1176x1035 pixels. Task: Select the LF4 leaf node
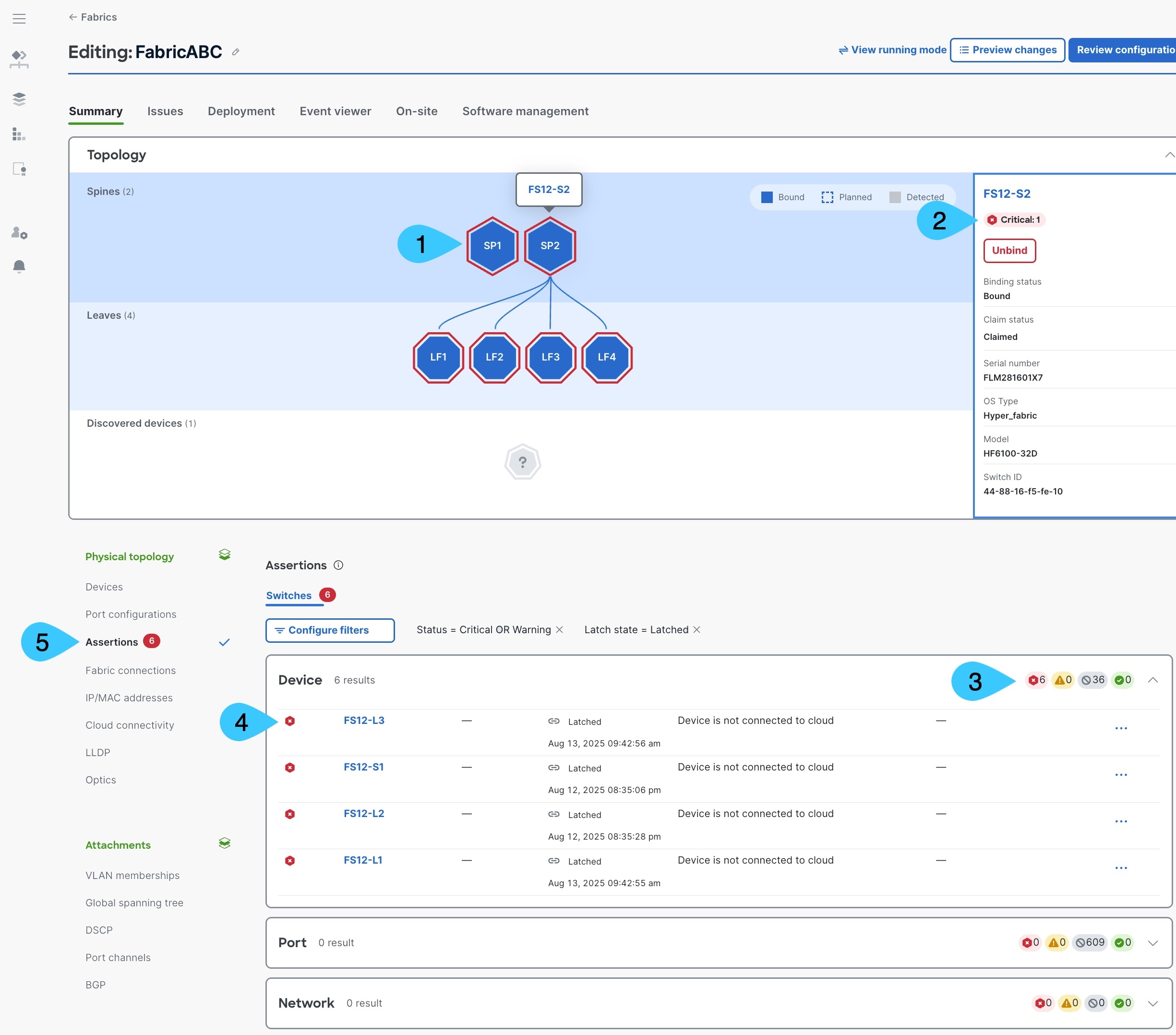tap(606, 357)
